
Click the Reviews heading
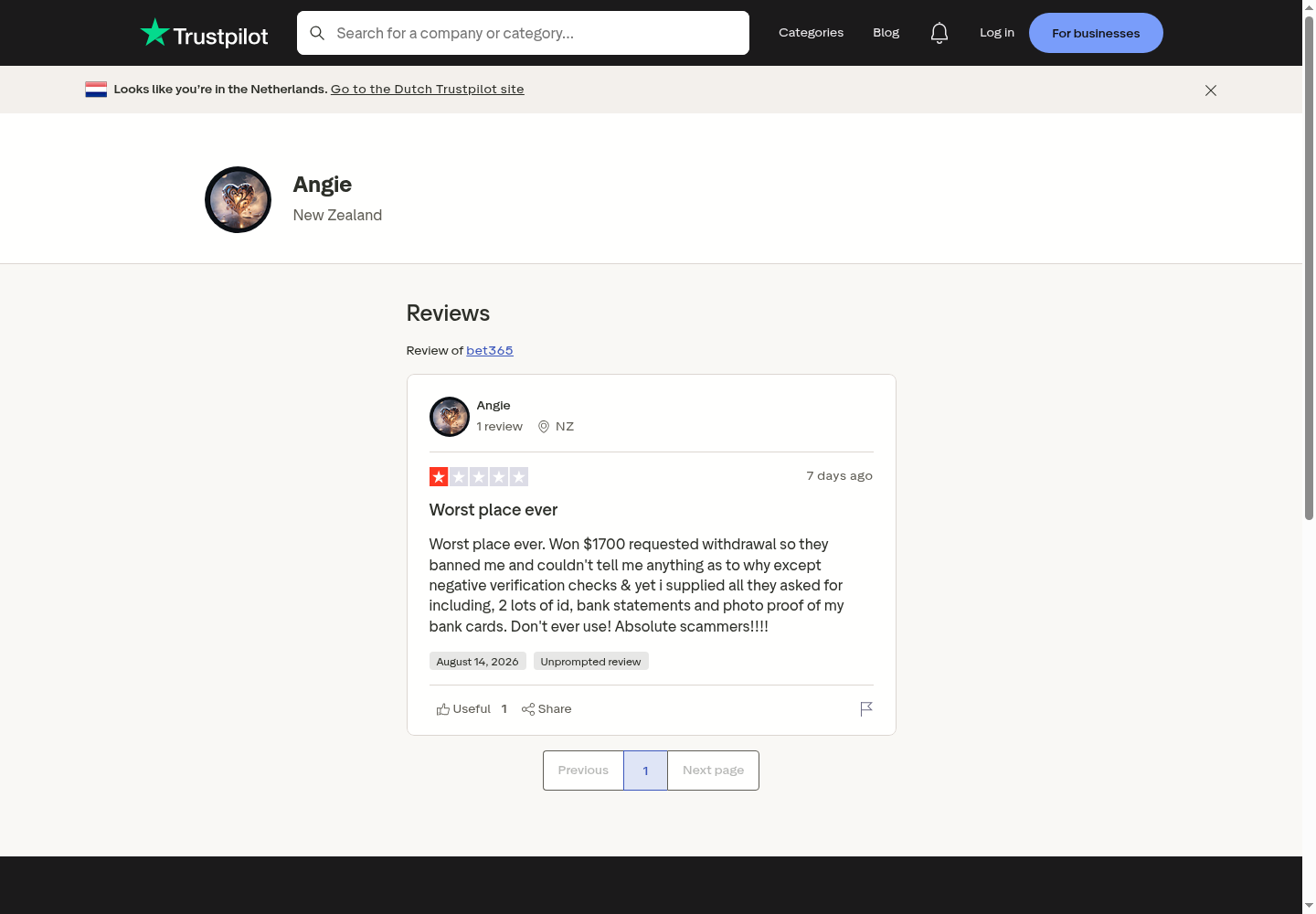click(448, 314)
